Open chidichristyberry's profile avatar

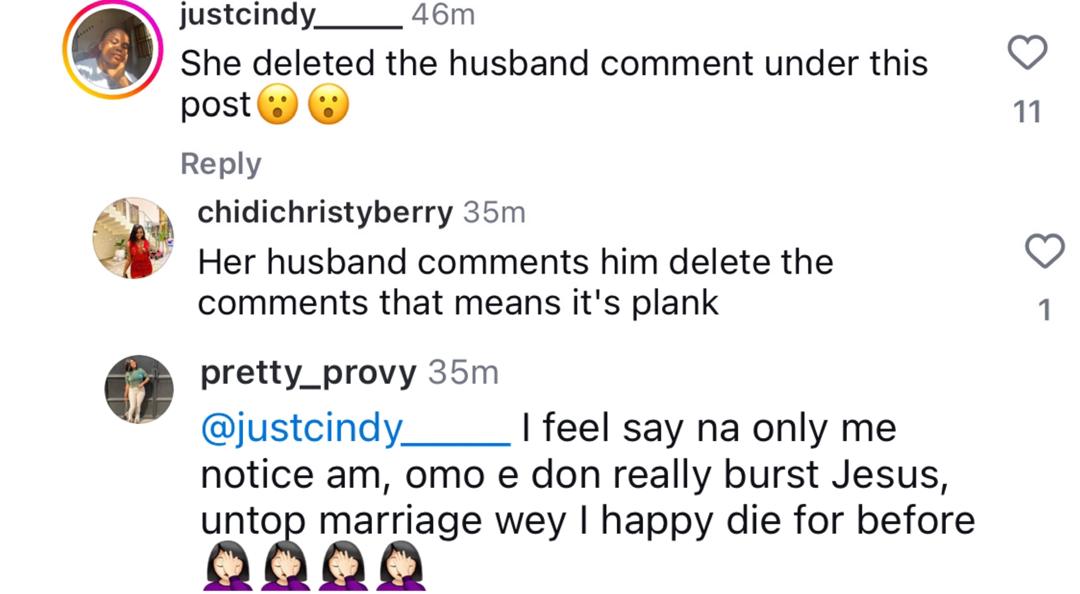(133, 237)
